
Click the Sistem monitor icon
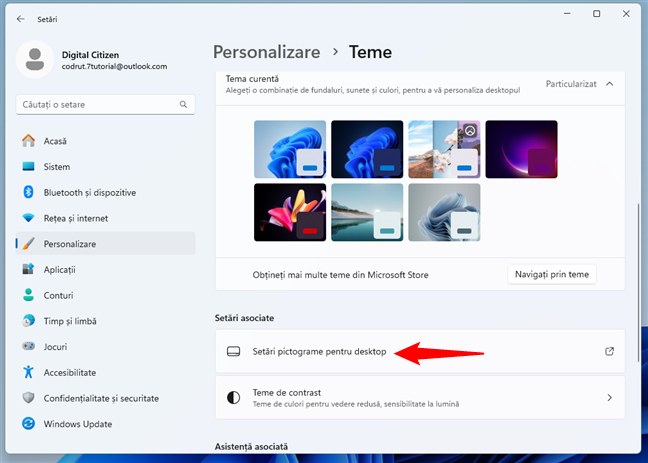[28, 167]
